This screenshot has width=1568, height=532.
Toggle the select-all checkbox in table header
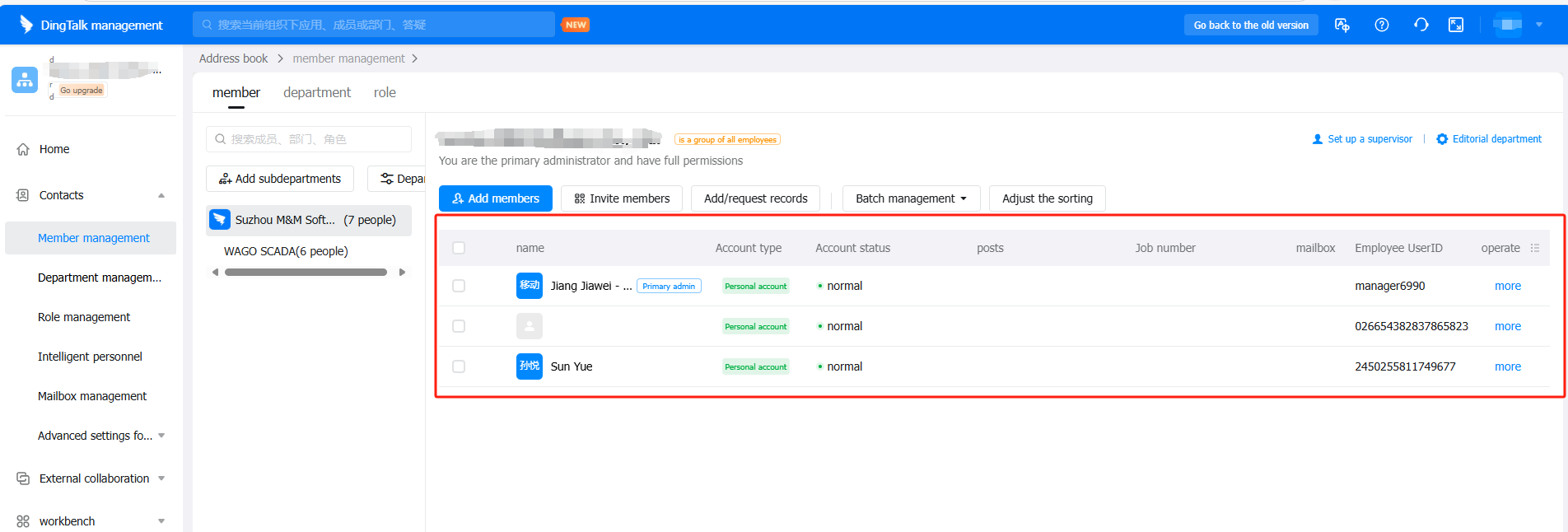[459, 248]
